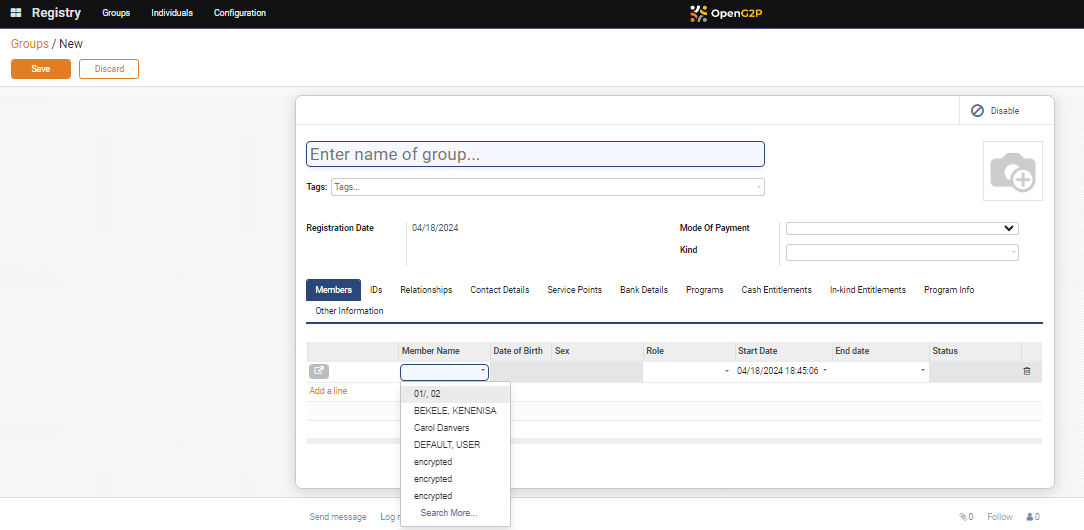Choose BEKELE, KENENISA from dropdown
This screenshot has width=1084, height=530.
[x=455, y=411]
